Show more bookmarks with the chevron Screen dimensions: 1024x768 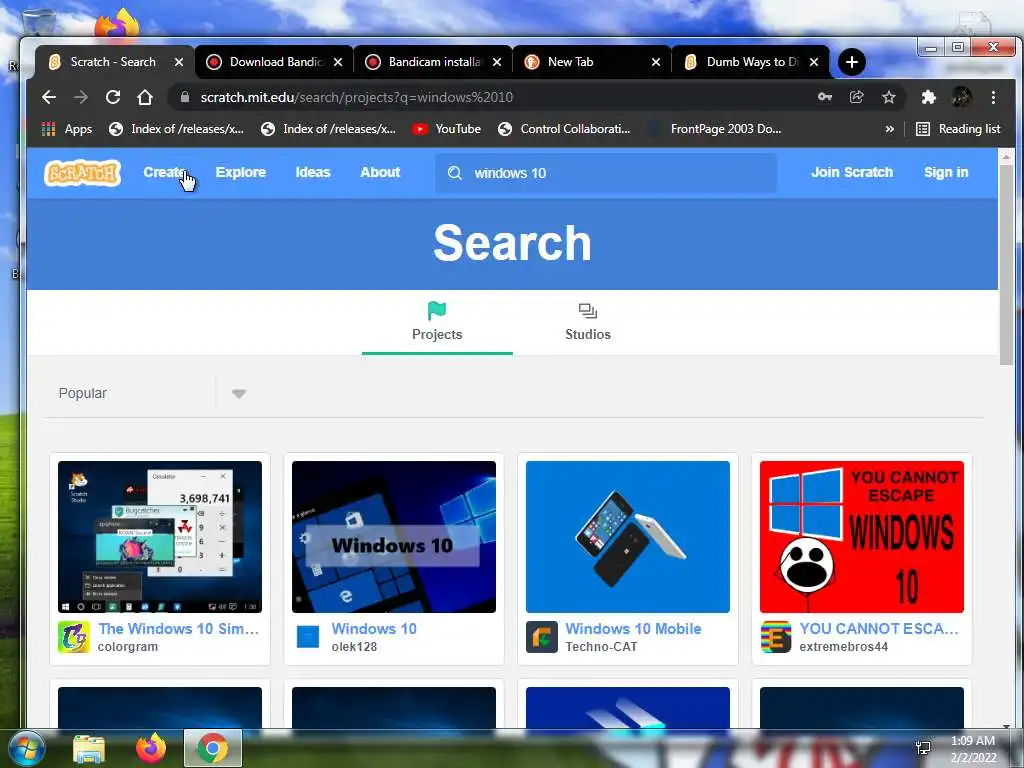click(x=889, y=129)
